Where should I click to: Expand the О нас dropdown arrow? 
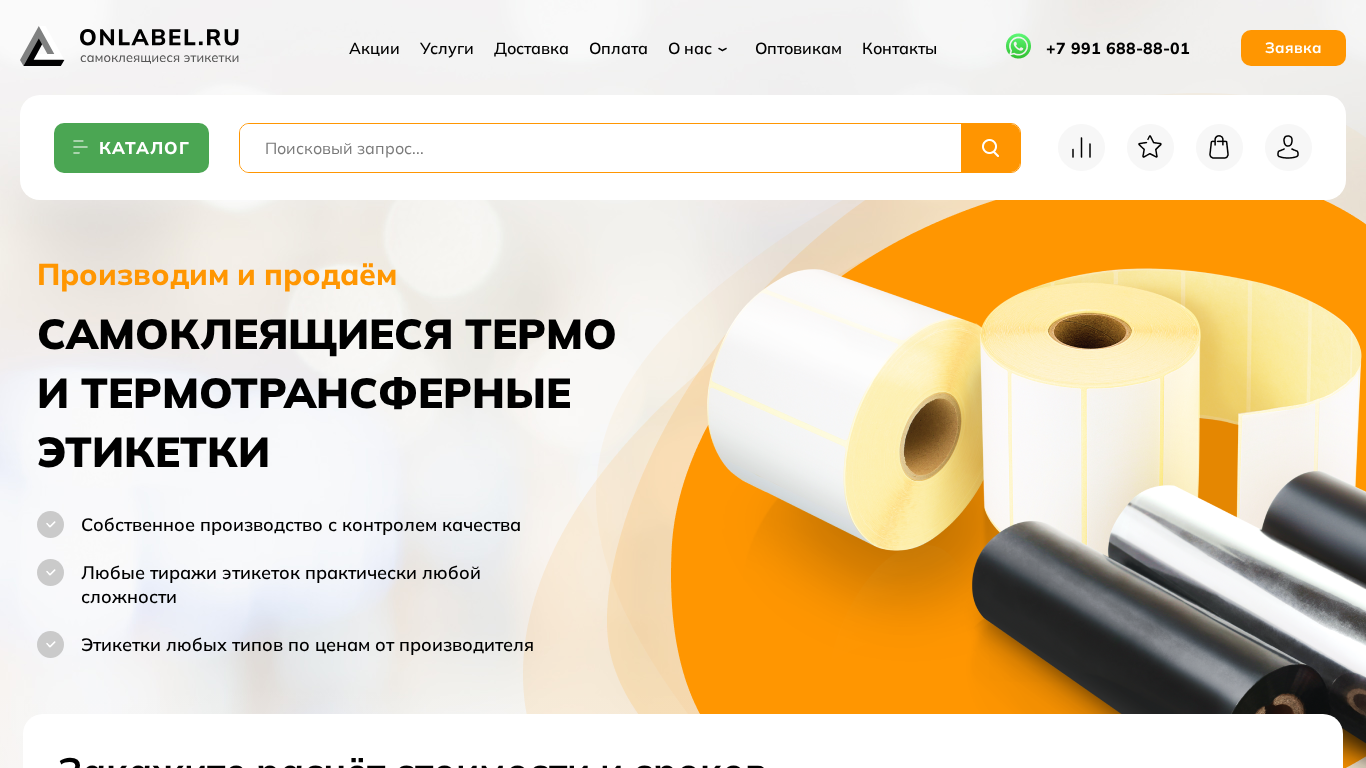click(723, 49)
